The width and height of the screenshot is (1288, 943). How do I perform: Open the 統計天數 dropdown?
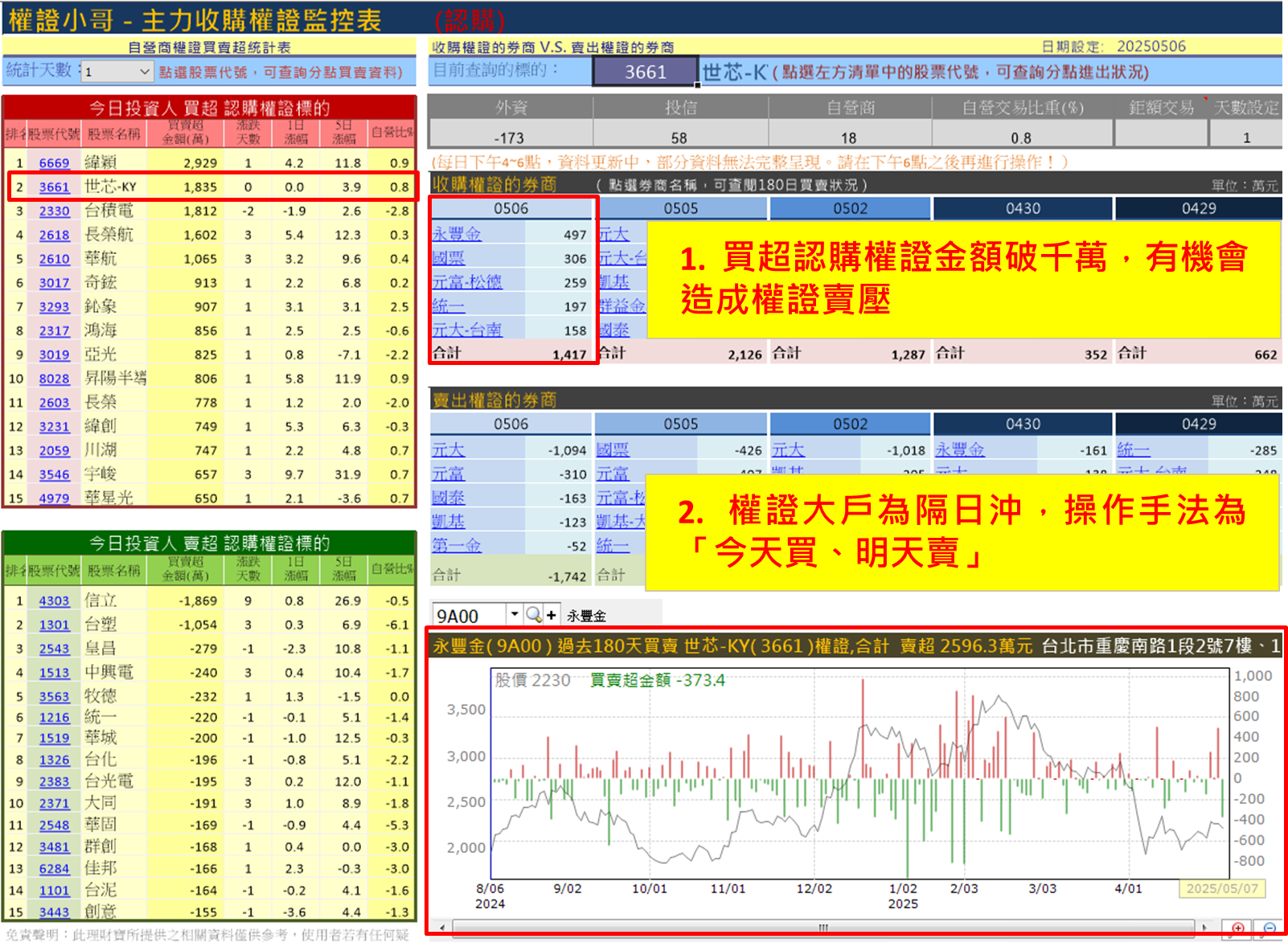pos(118,72)
